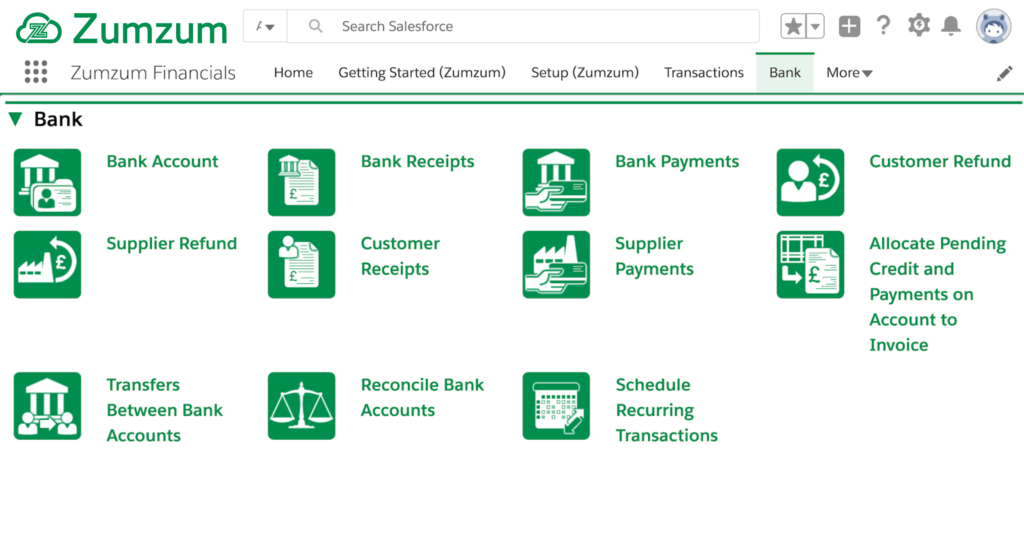The width and height of the screenshot is (1024, 538).
Task: Open the More navigation dropdown
Action: [x=849, y=72]
